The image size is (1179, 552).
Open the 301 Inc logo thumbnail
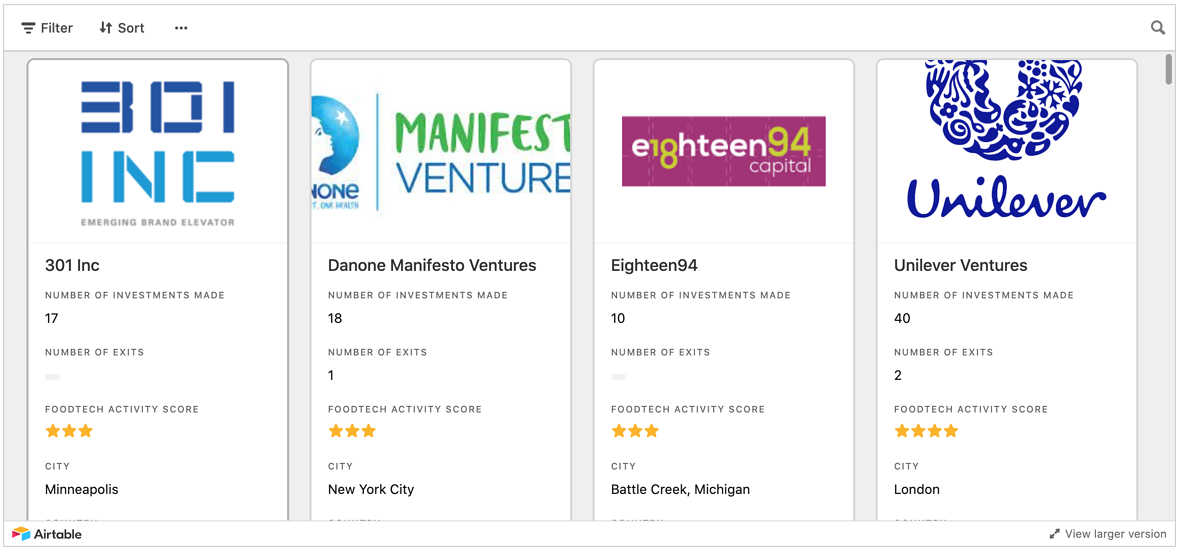(x=158, y=152)
